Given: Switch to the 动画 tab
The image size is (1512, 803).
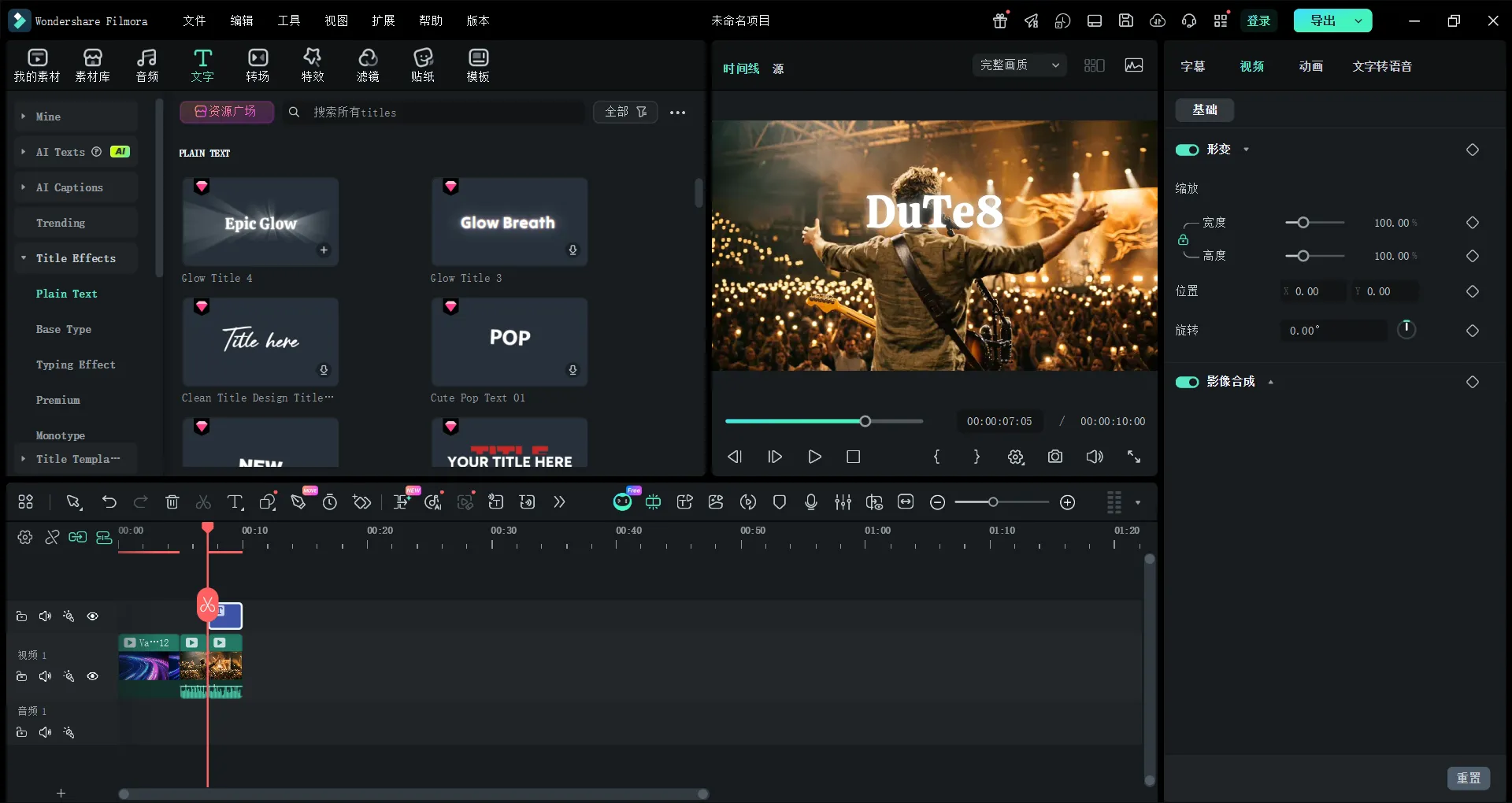Looking at the screenshot, I should pyautogui.click(x=1310, y=66).
